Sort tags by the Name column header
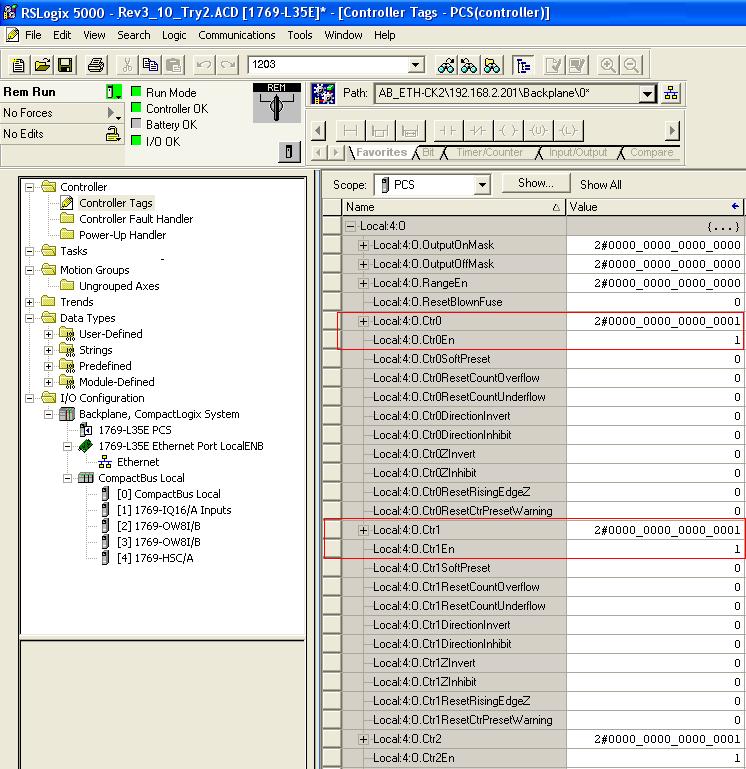The image size is (746, 769). pyautogui.click(x=454, y=207)
